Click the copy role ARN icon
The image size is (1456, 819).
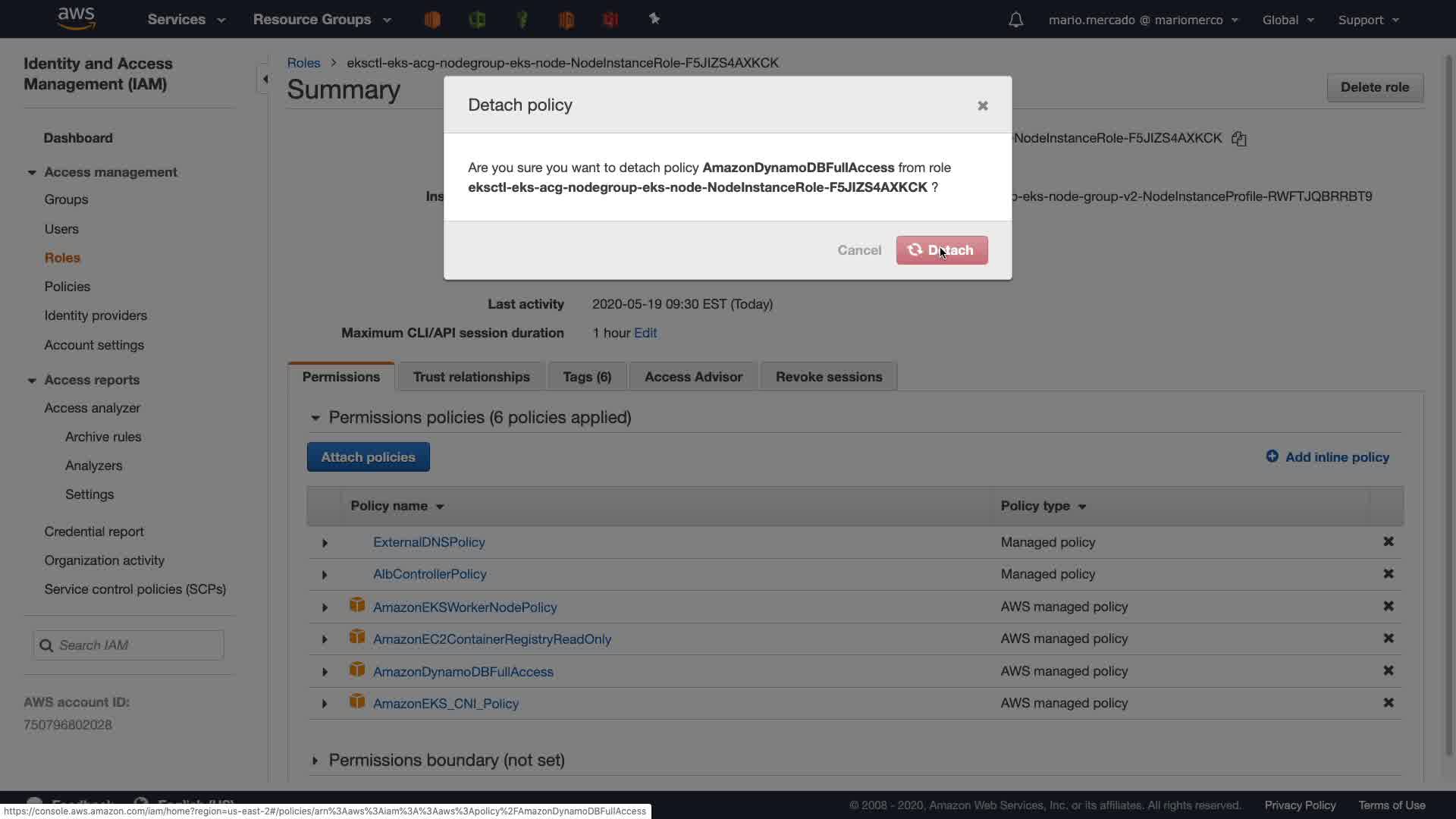coord(1238,139)
